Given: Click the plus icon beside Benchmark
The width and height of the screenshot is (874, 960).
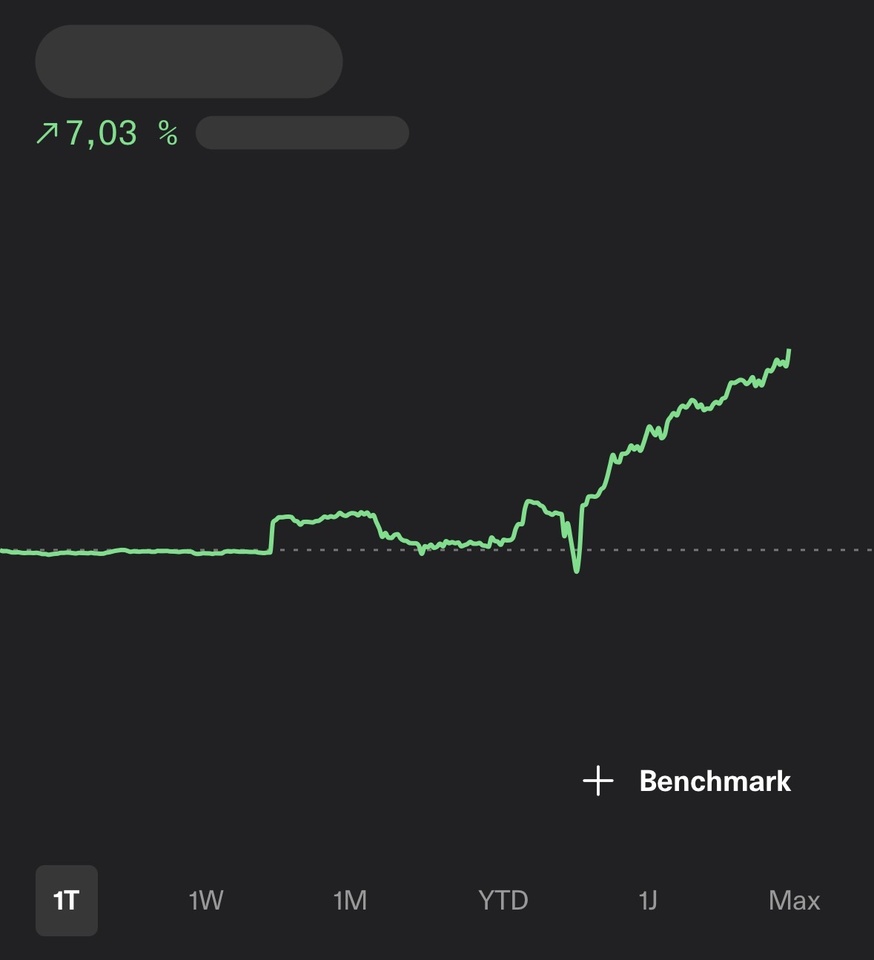Looking at the screenshot, I should (x=598, y=781).
